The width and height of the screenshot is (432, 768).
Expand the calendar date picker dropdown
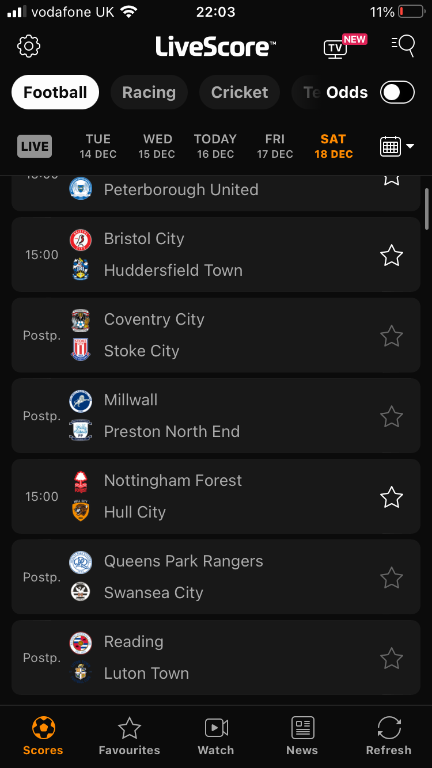pos(397,146)
